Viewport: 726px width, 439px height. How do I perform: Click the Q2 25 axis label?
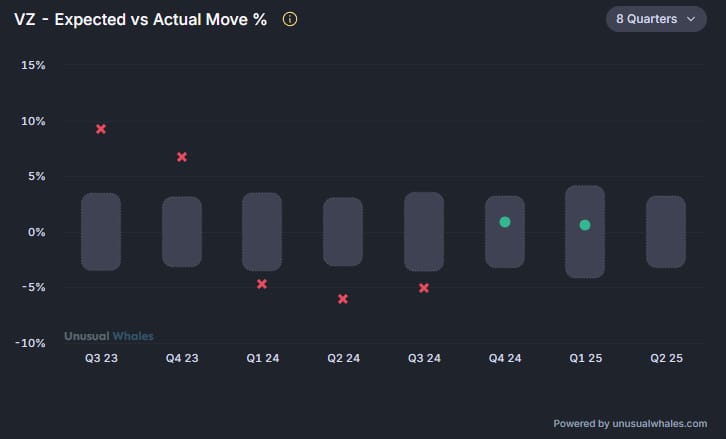[666, 358]
